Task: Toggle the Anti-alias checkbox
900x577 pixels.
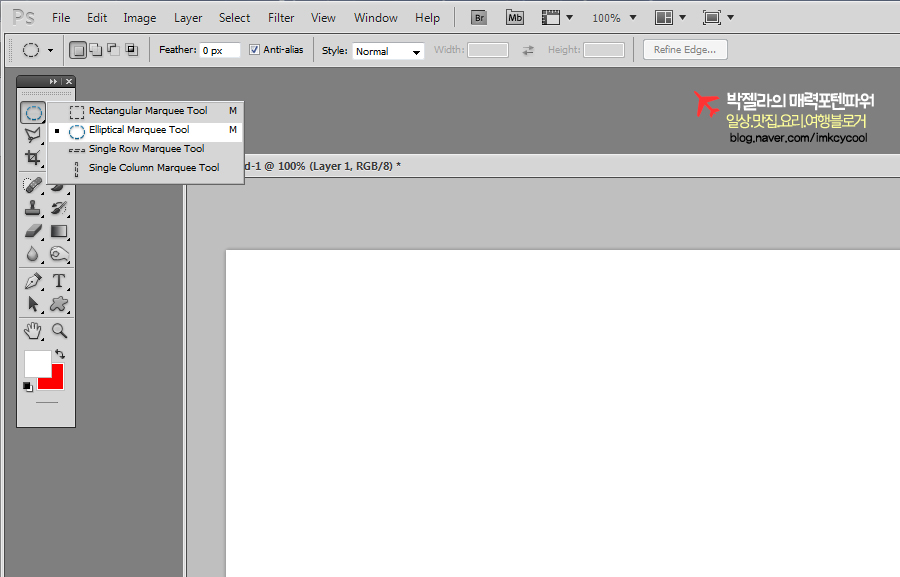Action: pos(254,50)
